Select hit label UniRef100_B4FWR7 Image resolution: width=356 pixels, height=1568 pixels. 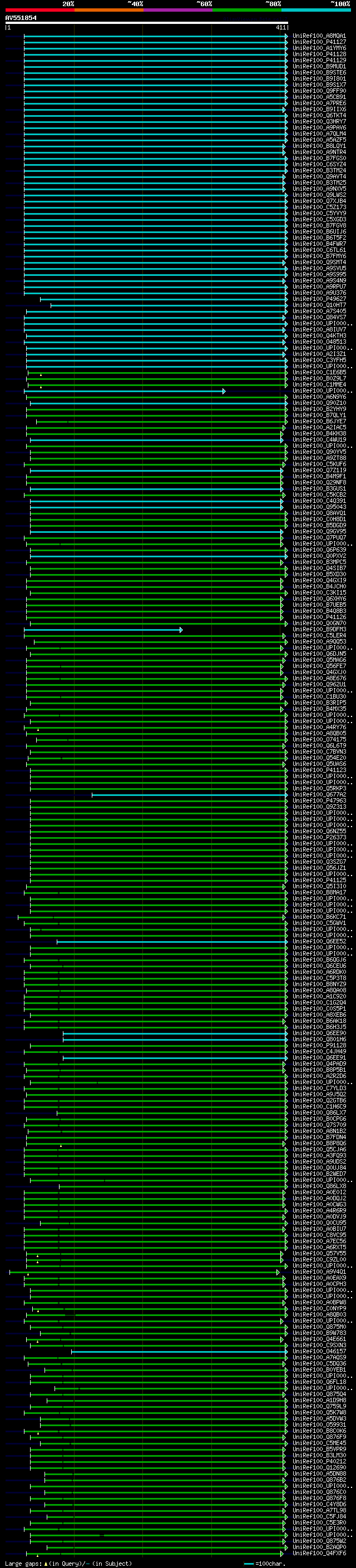(x=319, y=244)
